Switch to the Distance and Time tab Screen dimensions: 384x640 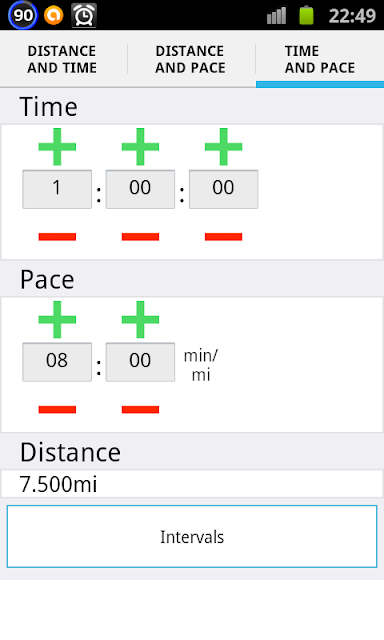tap(62, 59)
